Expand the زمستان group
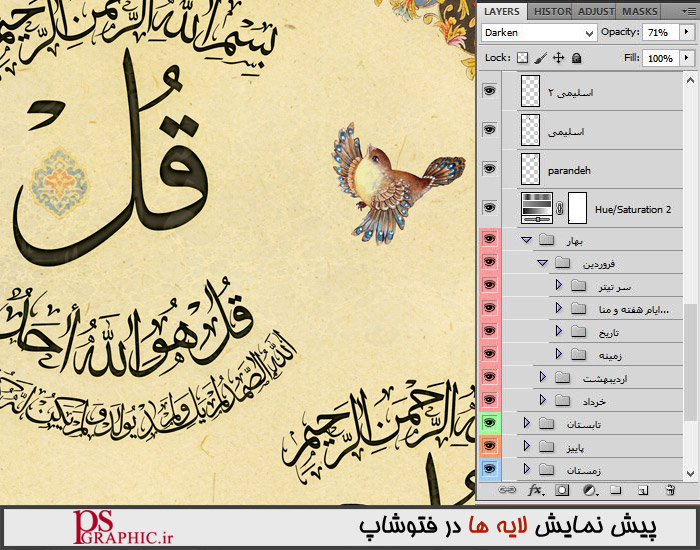Viewport: 700px width, 550px height. (x=526, y=469)
